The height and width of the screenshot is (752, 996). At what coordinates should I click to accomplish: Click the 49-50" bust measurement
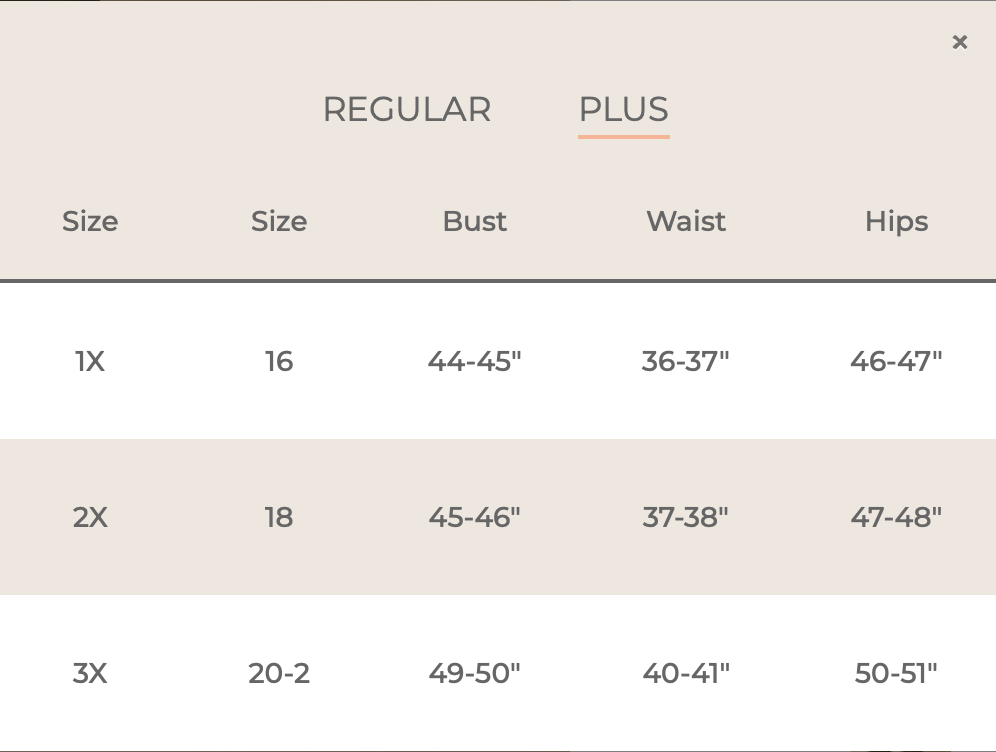474,673
